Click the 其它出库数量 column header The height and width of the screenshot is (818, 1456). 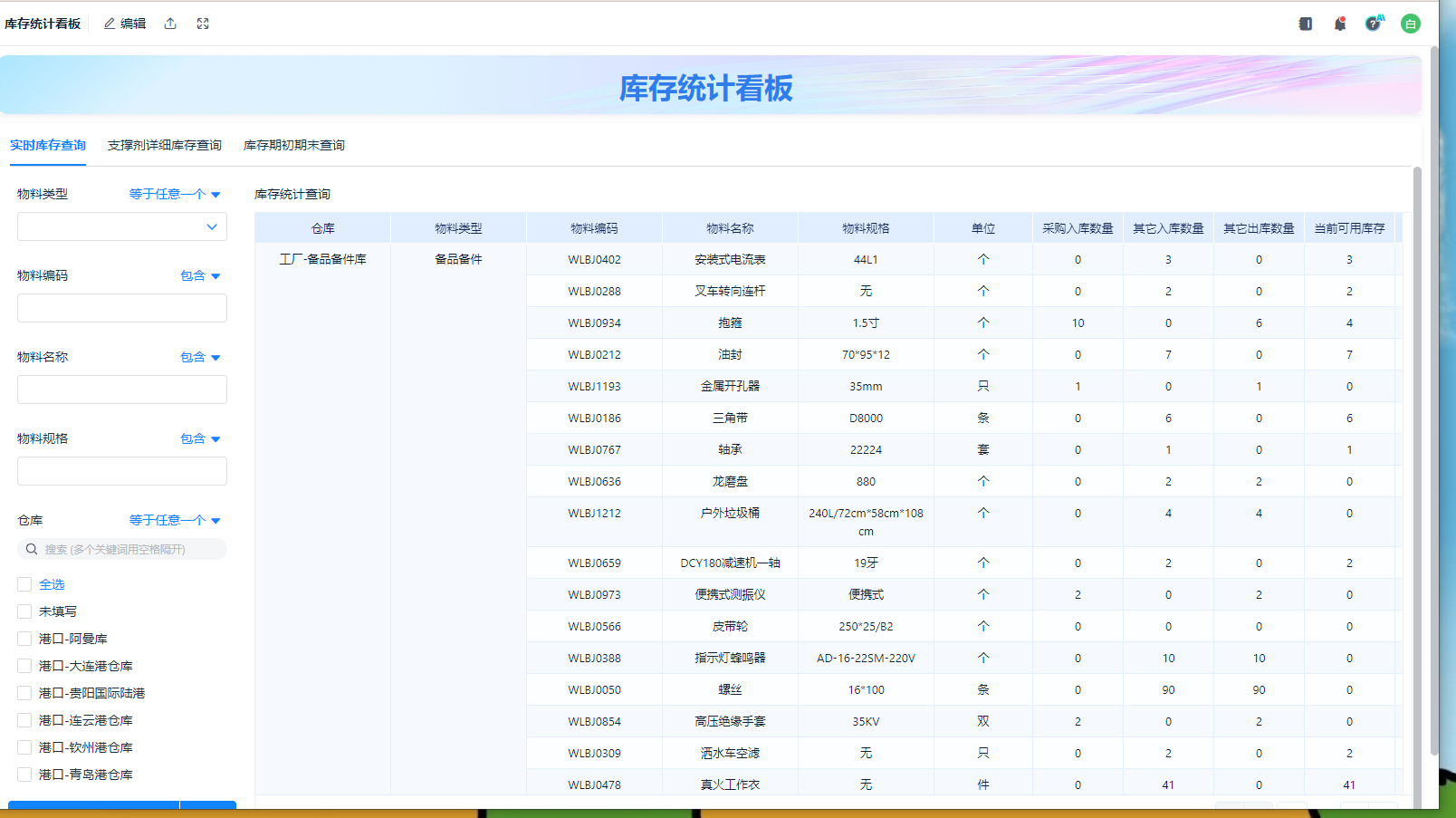(1260, 228)
